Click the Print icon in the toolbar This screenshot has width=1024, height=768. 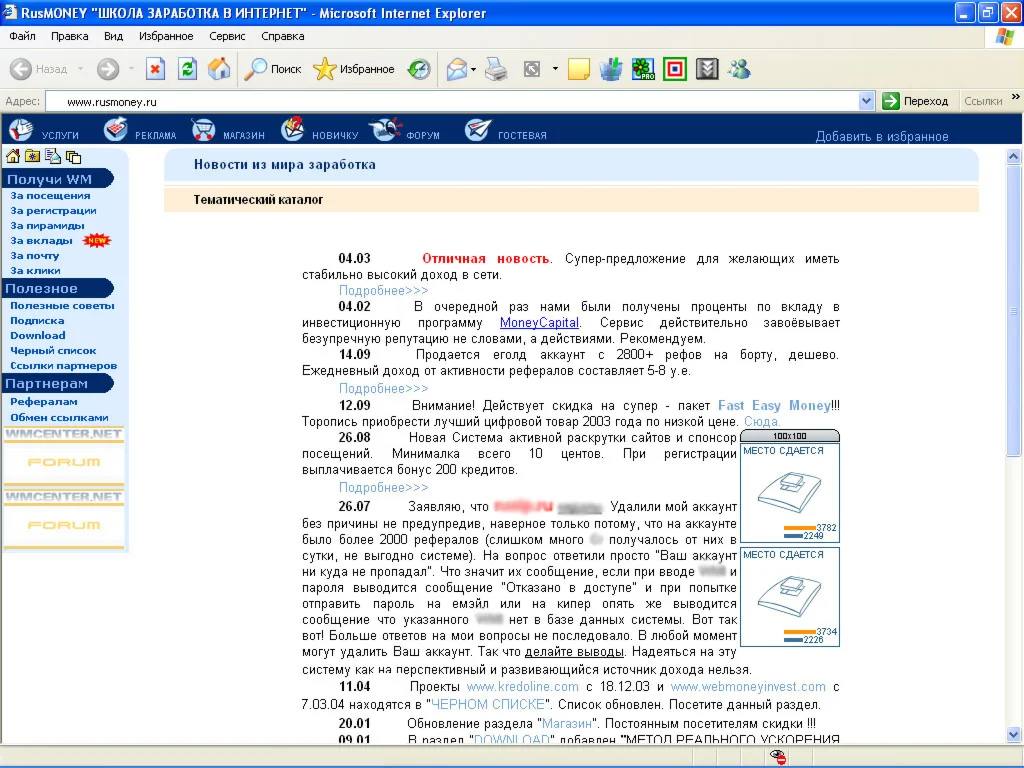click(496, 69)
